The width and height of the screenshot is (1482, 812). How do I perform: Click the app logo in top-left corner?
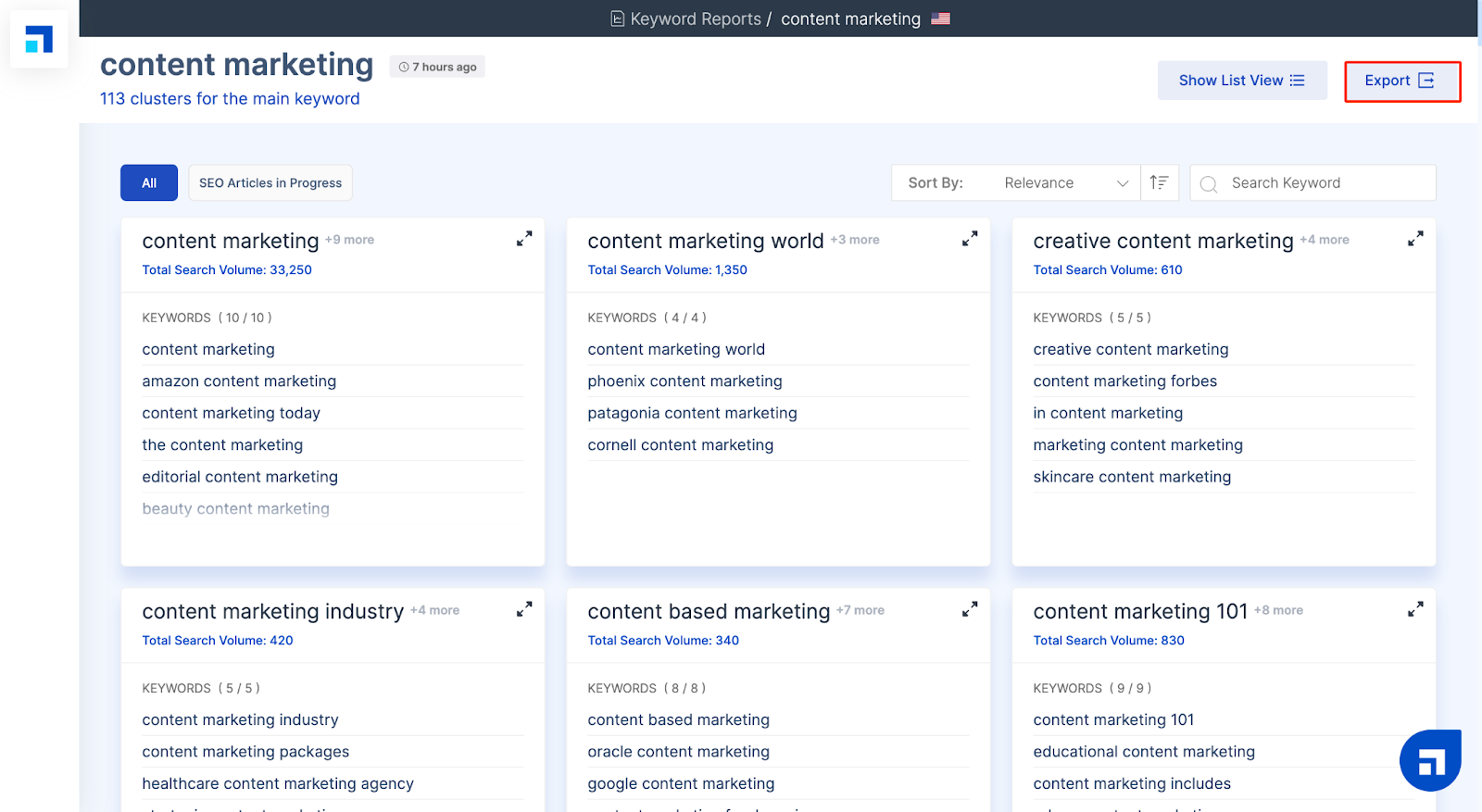[39, 40]
